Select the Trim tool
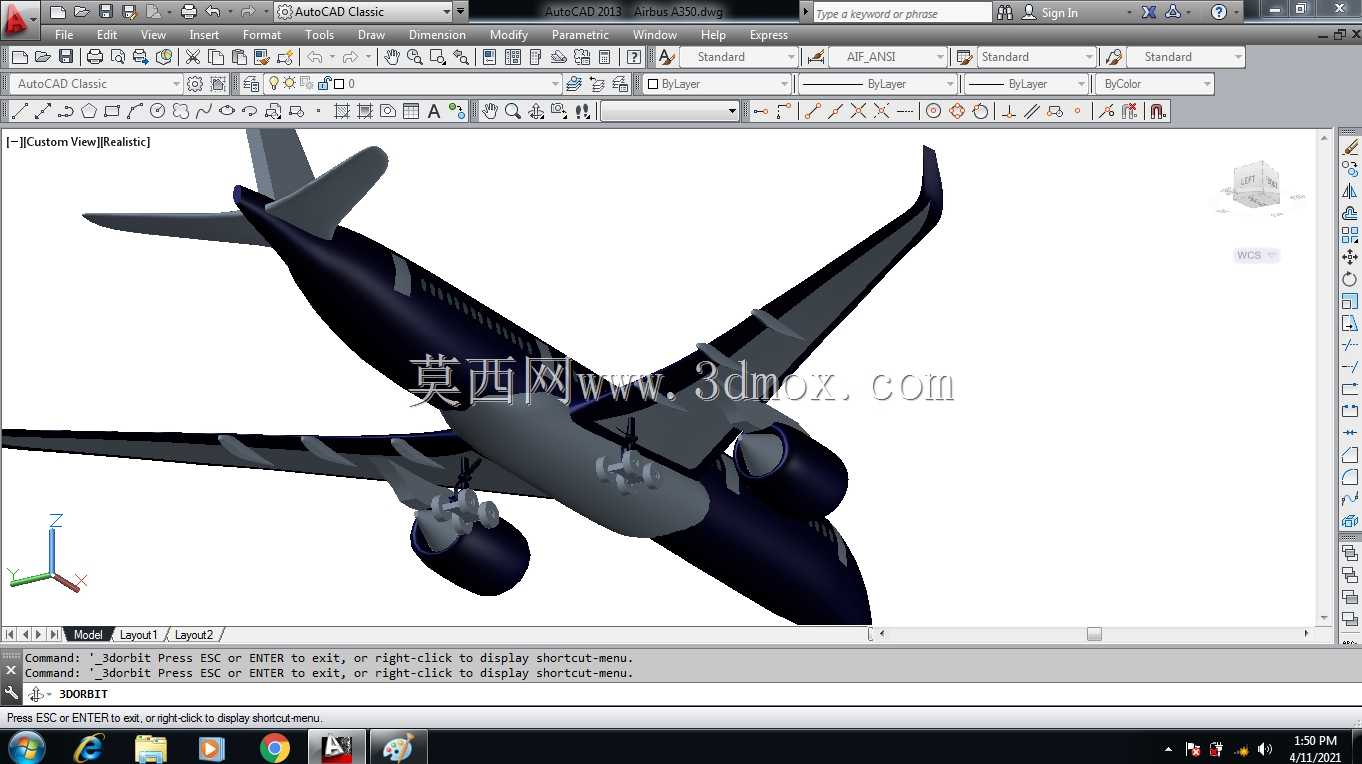The image size is (1362, 764). point(1350,345)
